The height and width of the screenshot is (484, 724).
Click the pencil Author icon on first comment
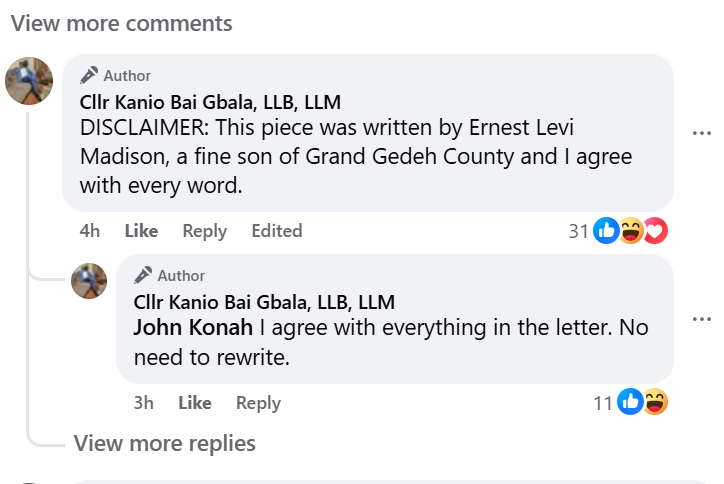tap(90, 75)
